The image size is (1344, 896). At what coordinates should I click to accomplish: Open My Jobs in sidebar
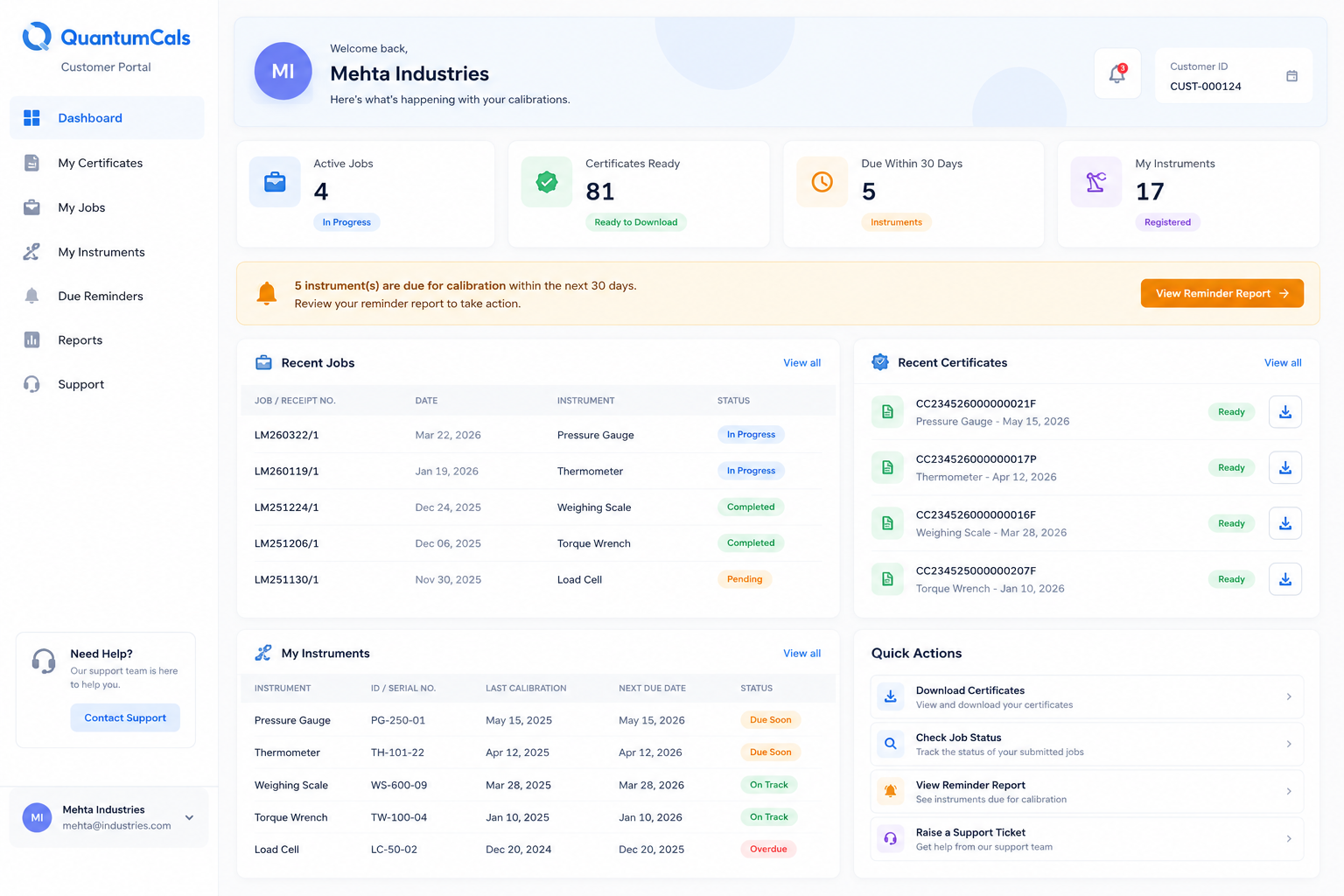pos(107,207)
